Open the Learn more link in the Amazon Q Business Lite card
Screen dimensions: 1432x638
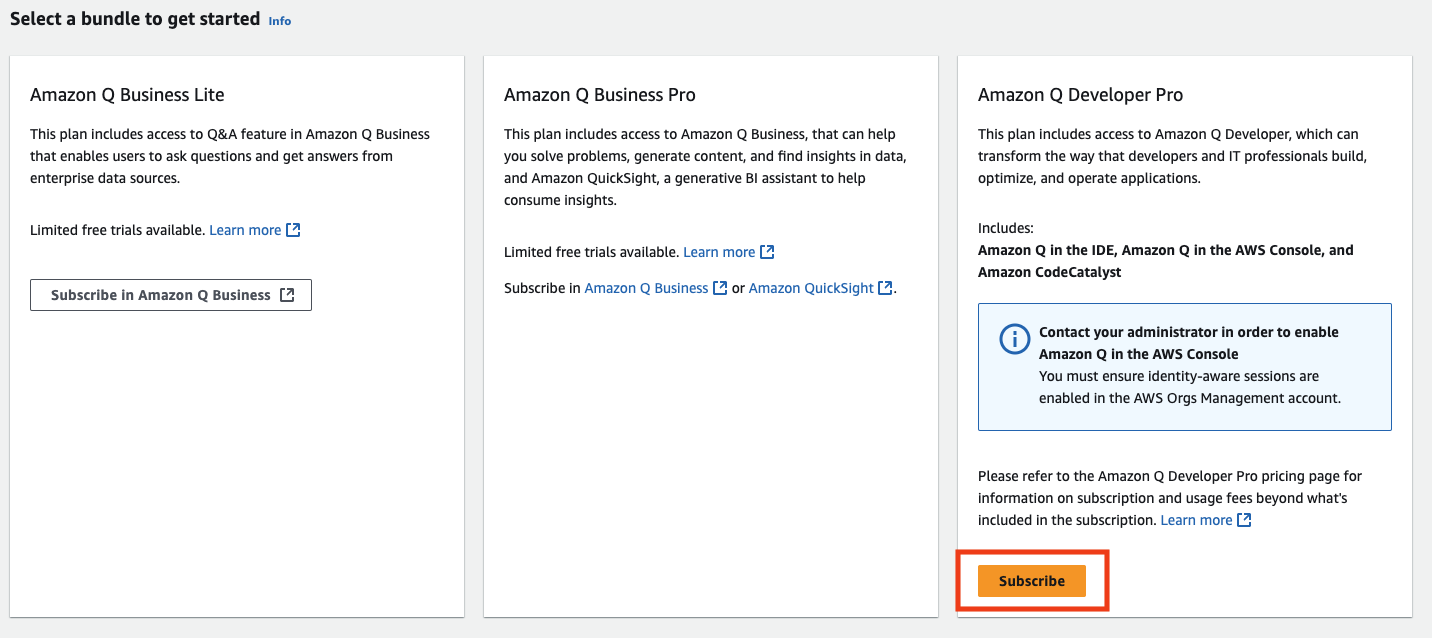coord(245,229)
